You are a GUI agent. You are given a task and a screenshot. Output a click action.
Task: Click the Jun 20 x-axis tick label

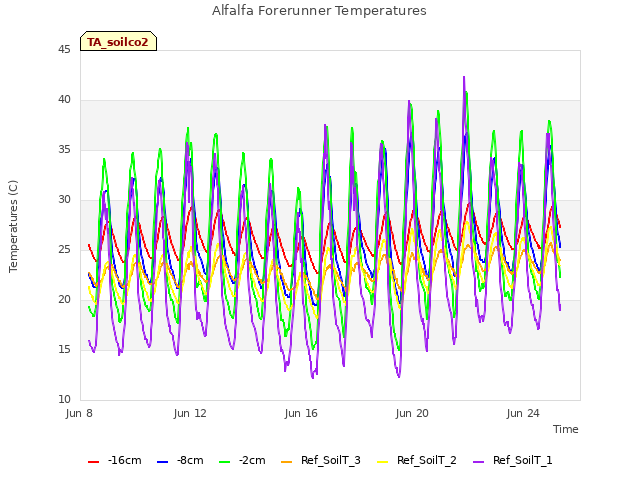[x=412, y=413]
